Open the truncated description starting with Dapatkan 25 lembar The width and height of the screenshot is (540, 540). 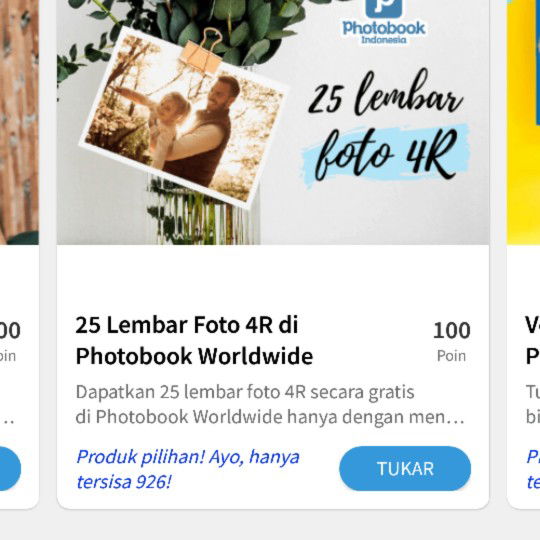[x=270, y=404]
